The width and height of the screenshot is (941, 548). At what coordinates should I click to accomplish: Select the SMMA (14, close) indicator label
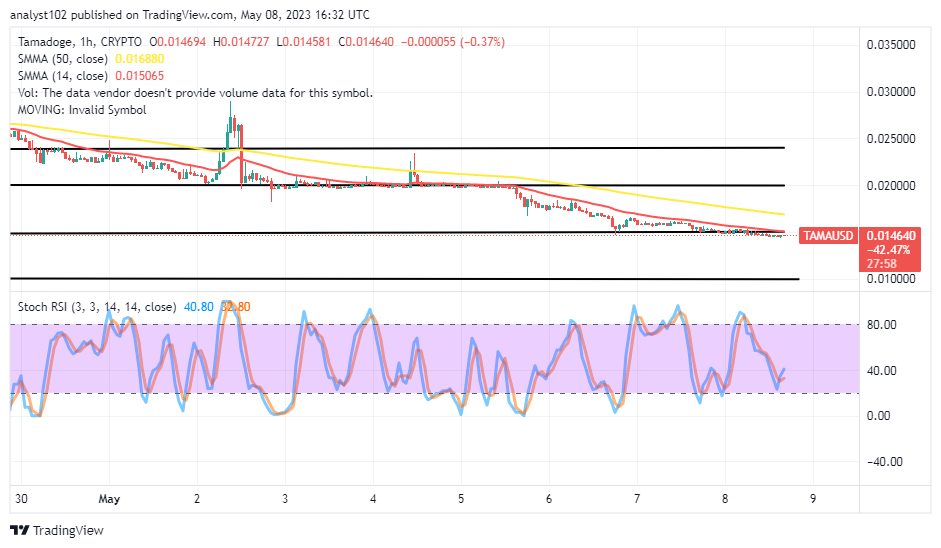click(x=63, y=76)
